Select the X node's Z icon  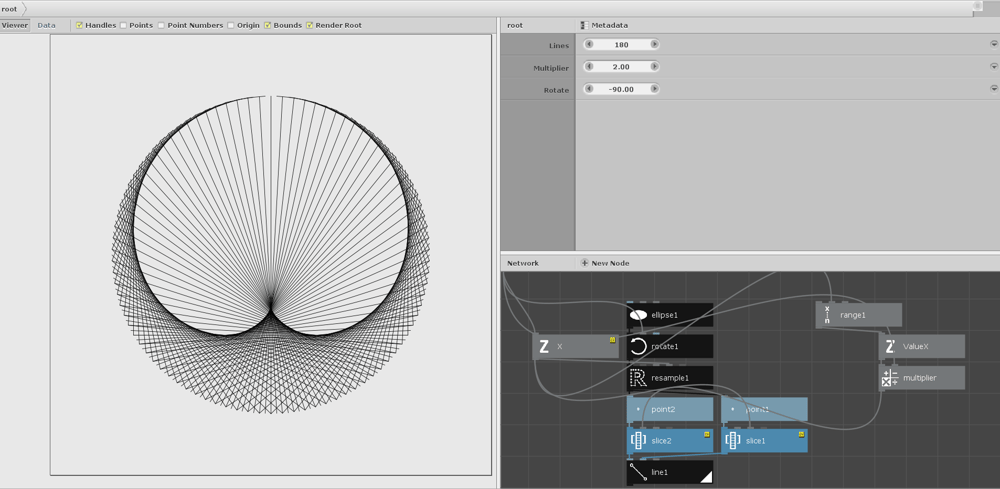tap(543, 346)
